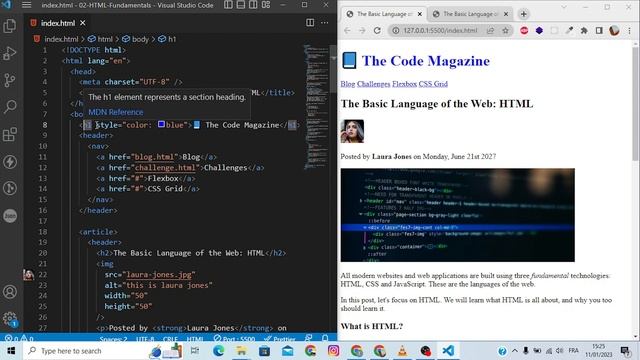Image resolution: width=640 pixels, height=360 pixels.
Task: Click the Chrome address bar URL
Action: (440, 31)
